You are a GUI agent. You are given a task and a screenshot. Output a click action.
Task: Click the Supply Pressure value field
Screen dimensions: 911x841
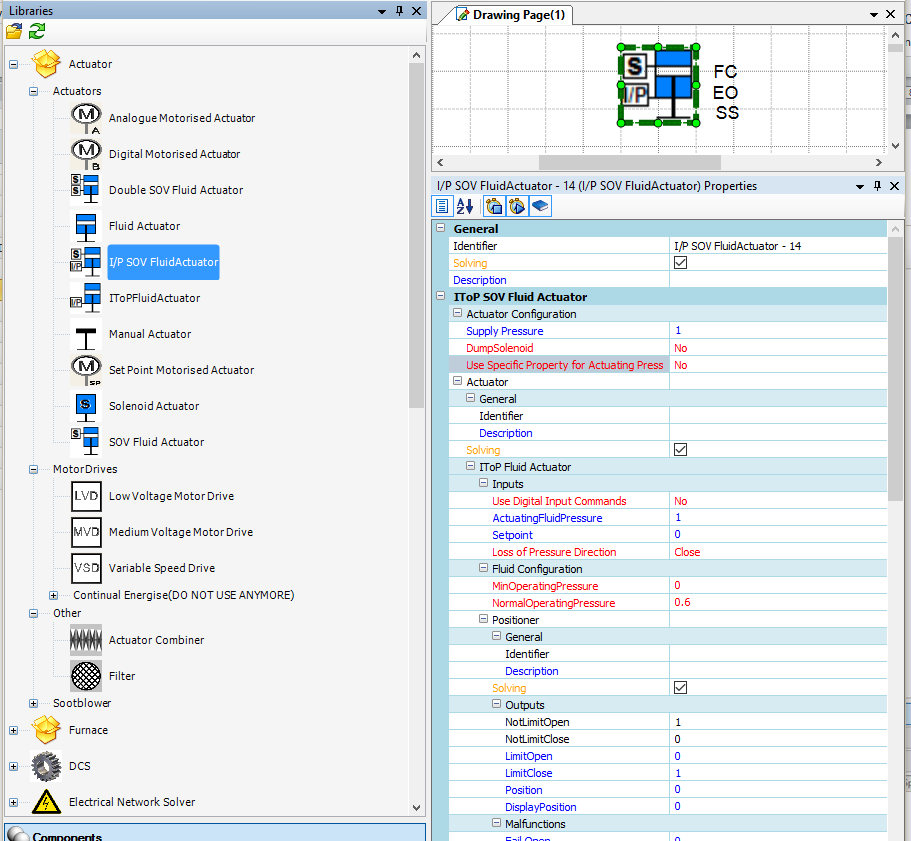775,331
